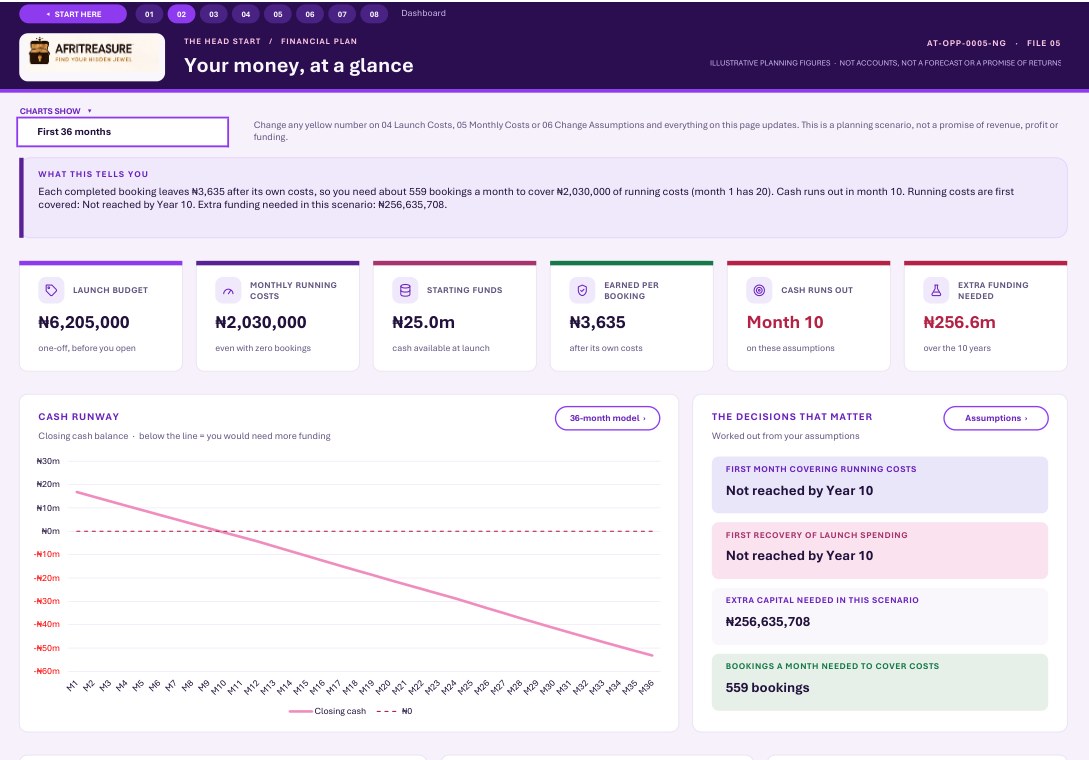This screenshot has width=1089, height=760.
Task: Open the Assumptions button
Action: 996,418
